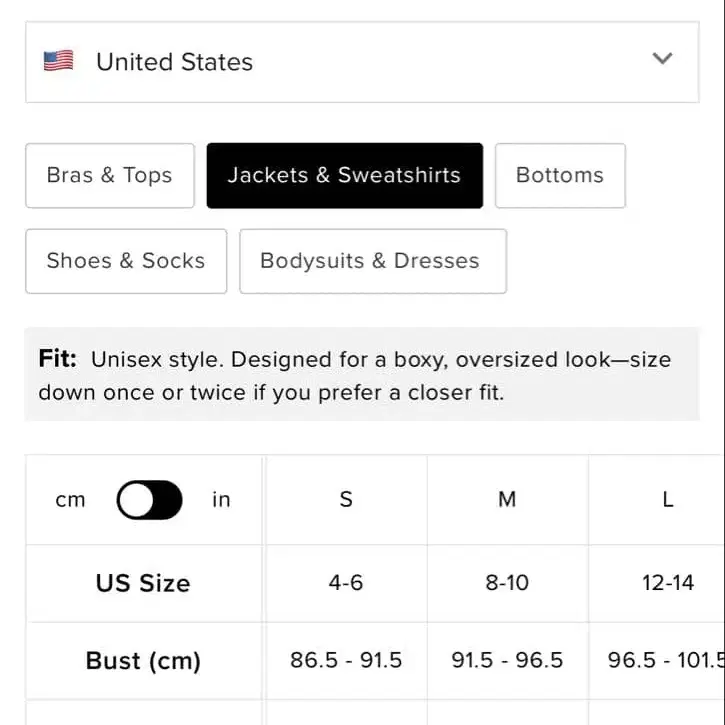The height and width of the screenshot is (725, 725).
Task: Click the 91.5 - 96.5 bust cell
Action: click(x=507, y=661)
